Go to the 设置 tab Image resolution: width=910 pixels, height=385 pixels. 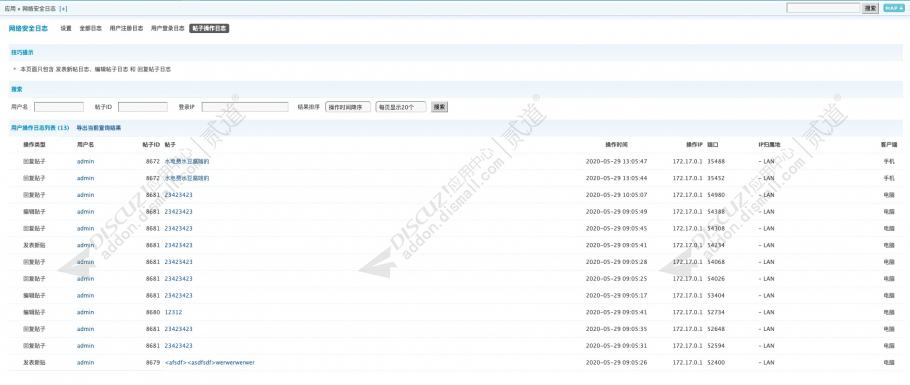[x=66, y=28]
